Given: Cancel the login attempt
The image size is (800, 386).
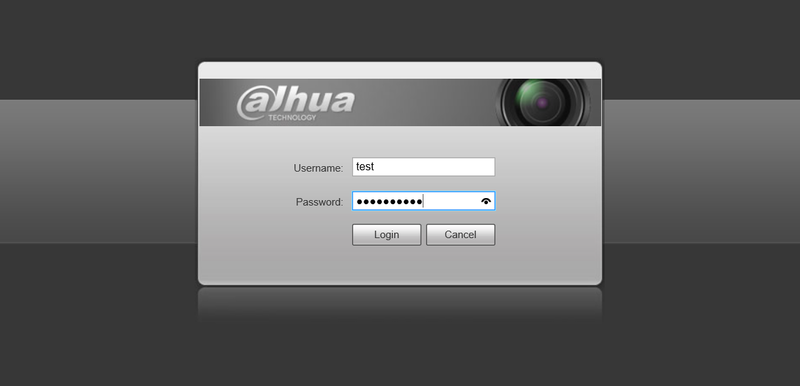Looking at the screenshot, I should pyautogui.click(x=460, y=235).
